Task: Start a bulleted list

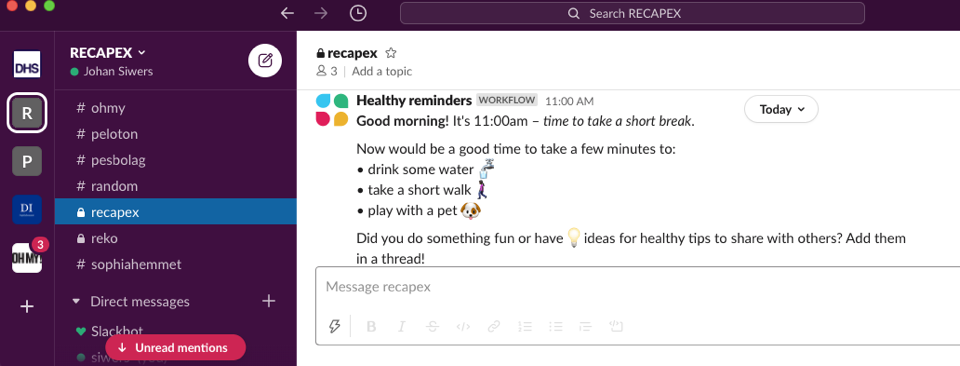Action: (x=555, y=326)
